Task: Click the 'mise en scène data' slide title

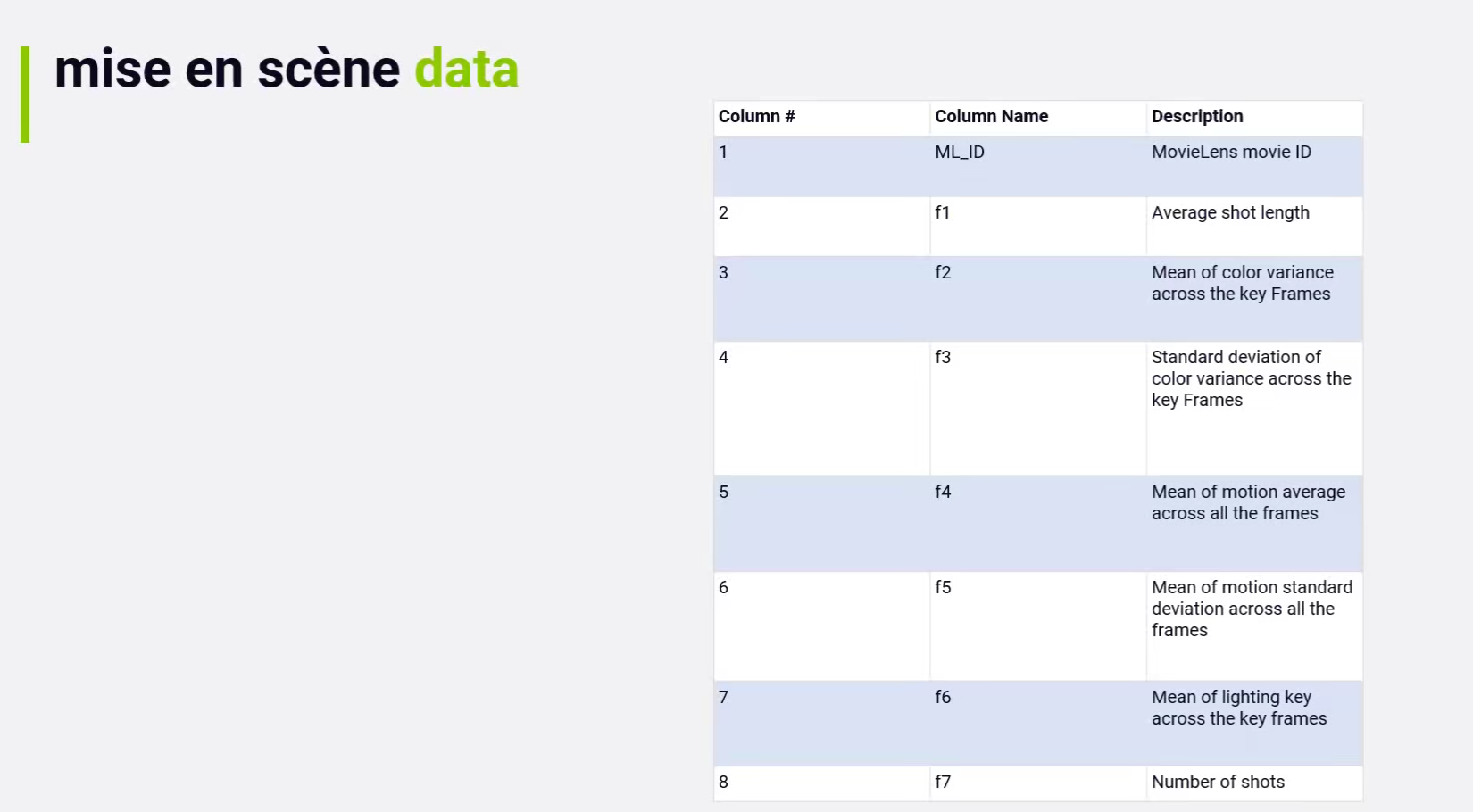Action: tap(286, 70)
